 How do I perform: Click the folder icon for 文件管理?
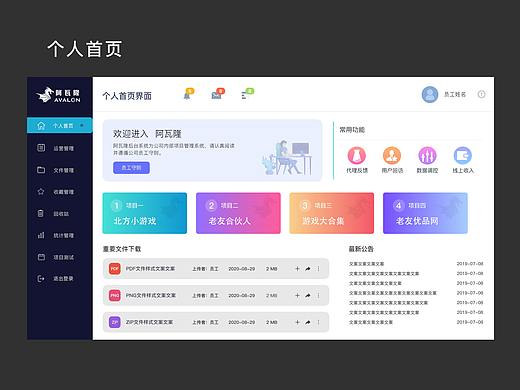(x=41, y=170)
